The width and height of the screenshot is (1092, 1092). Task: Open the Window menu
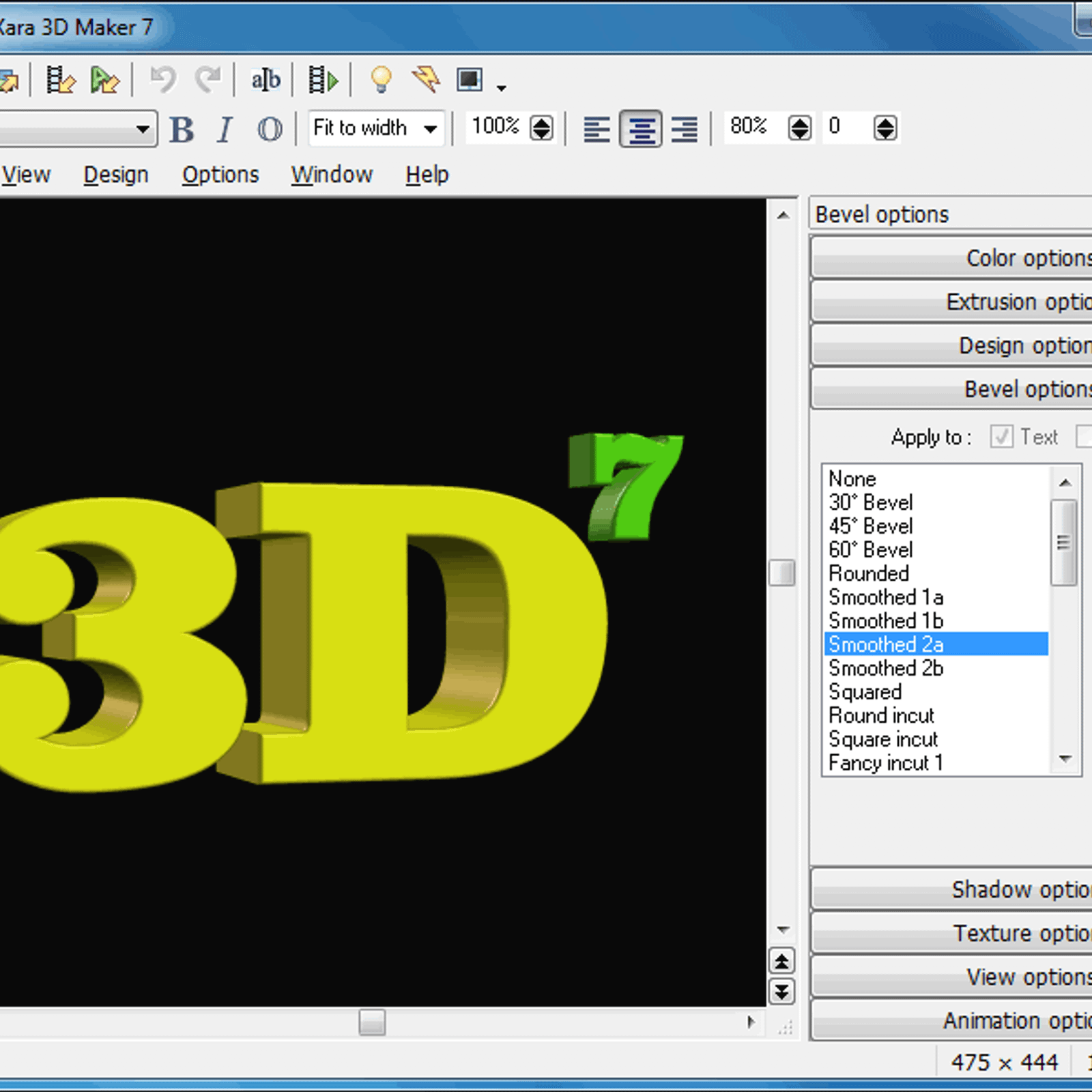pyautogui.click(x=332, y=175)
